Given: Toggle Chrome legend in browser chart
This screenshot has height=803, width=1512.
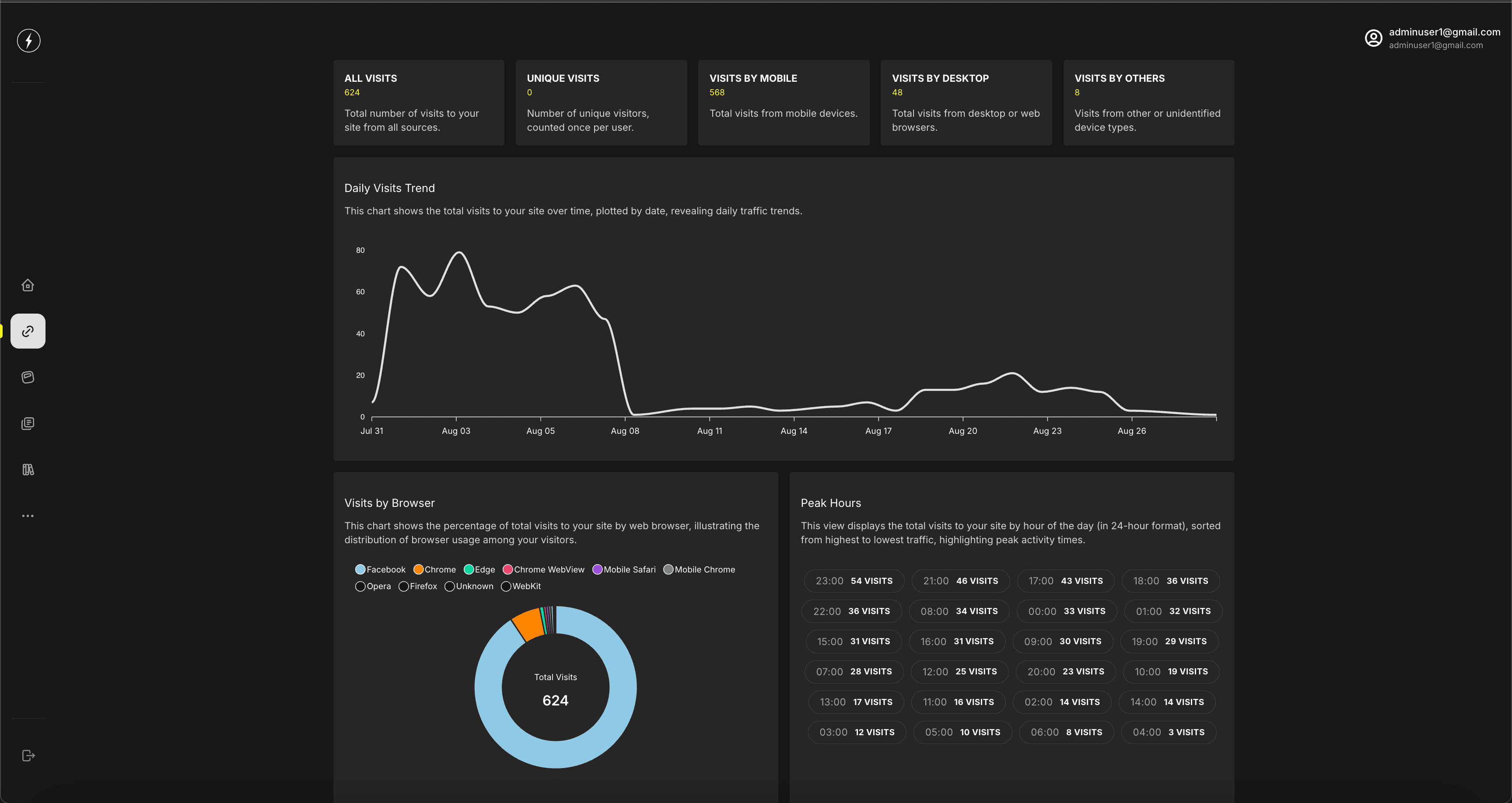Looking at the screenshot, I should [434, 569].
